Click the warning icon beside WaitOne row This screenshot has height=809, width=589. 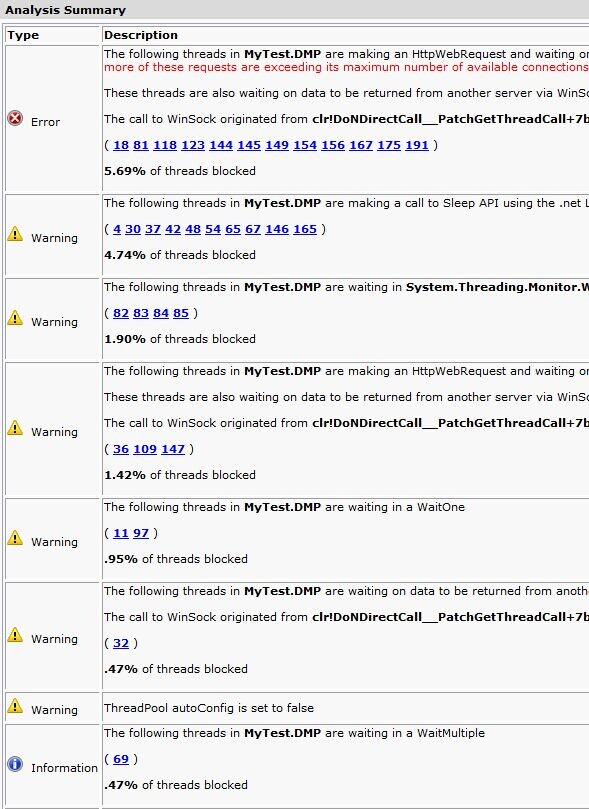coord(15,539)
